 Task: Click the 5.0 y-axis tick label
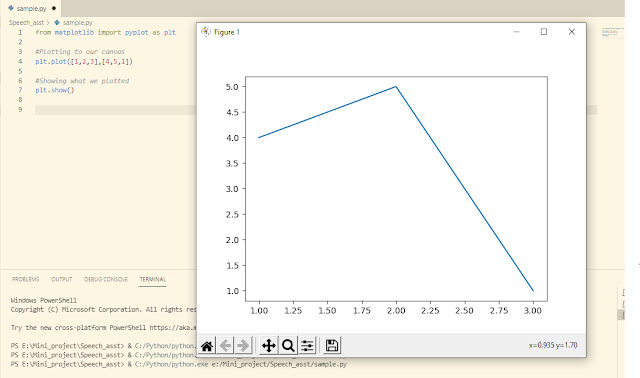point(231,87)
